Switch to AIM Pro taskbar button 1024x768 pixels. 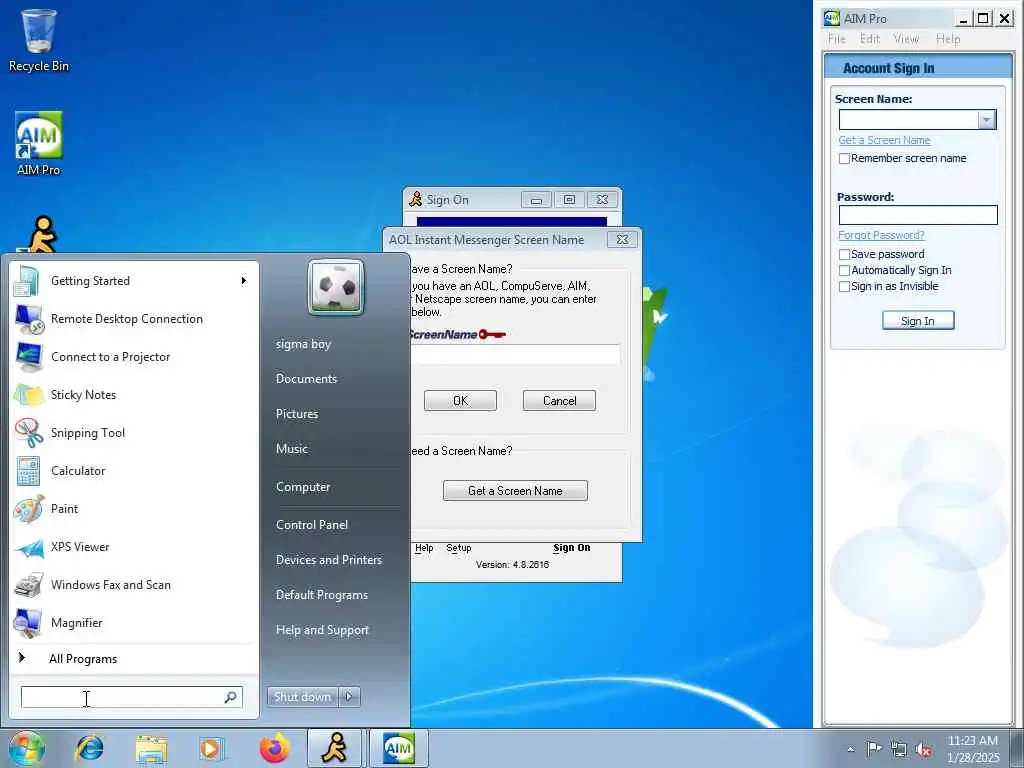pos(399,748)
